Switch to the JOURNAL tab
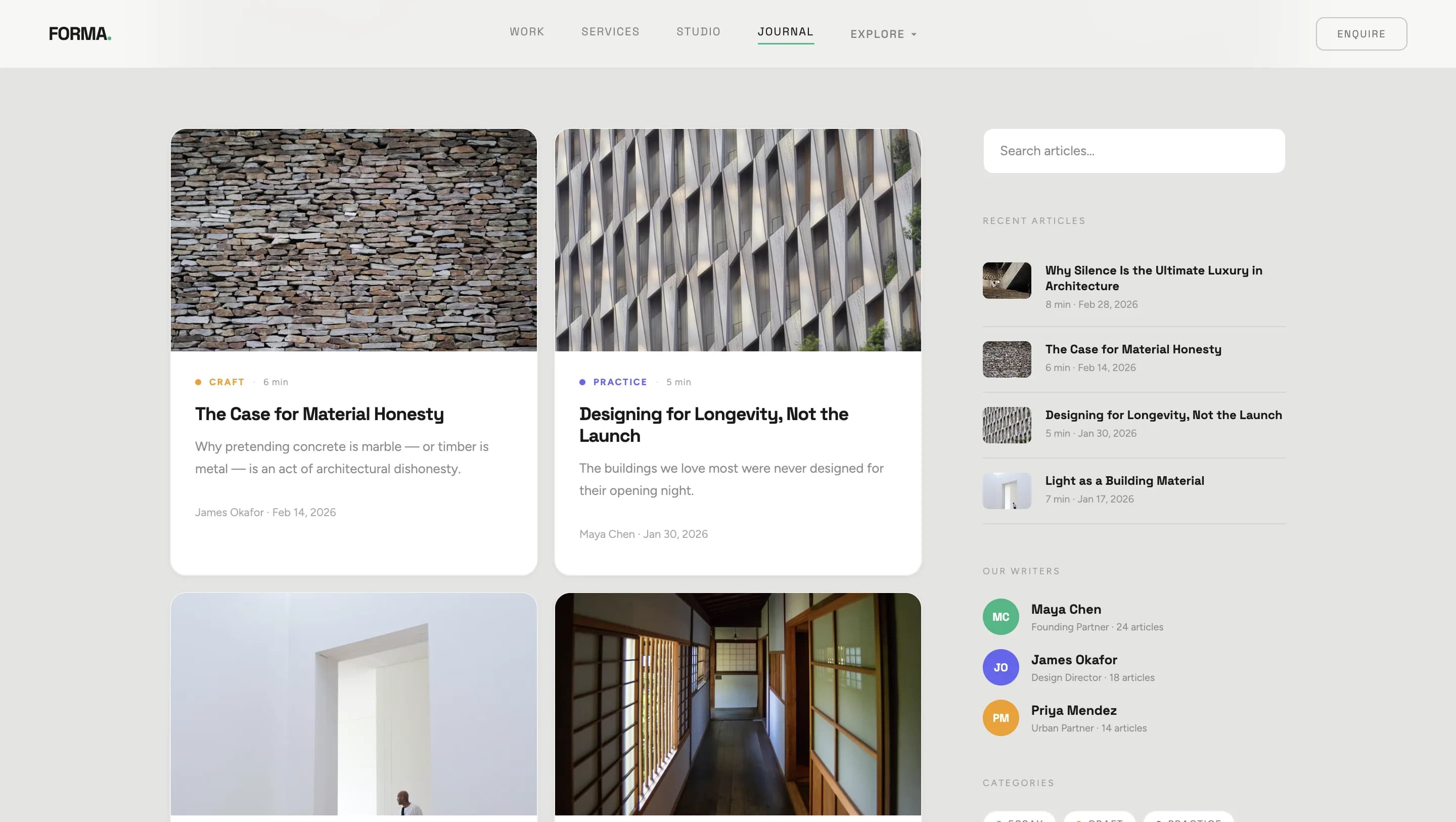This screenshot has height=822, width=1456. tap(786, 32)
